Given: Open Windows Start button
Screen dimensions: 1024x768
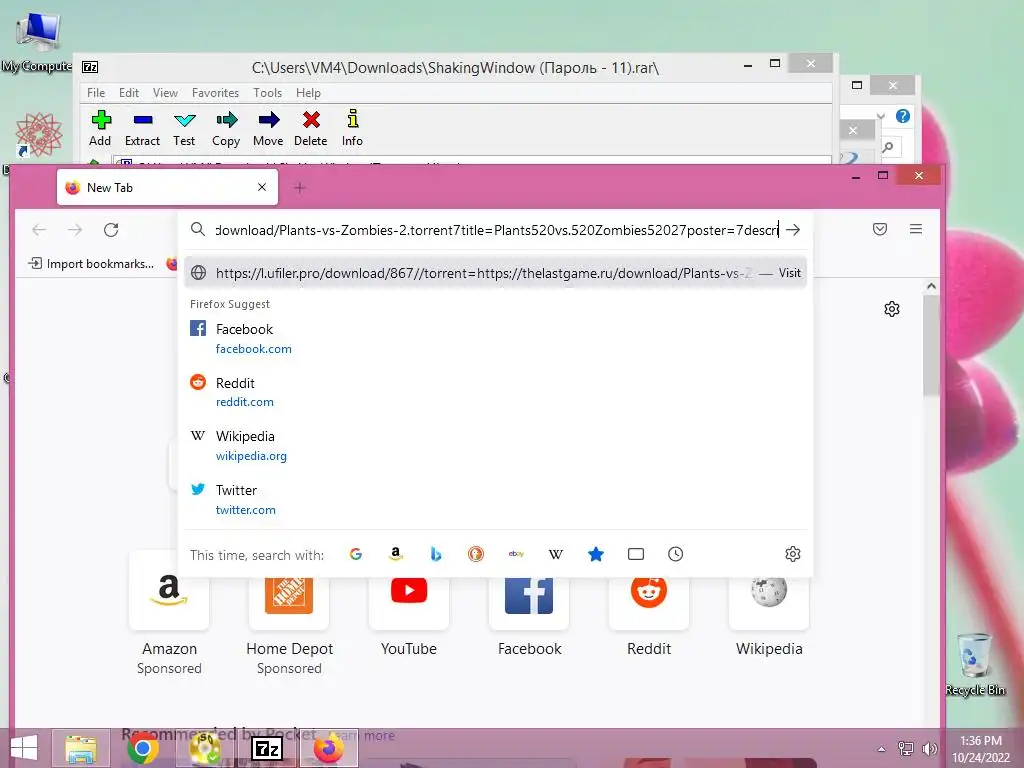Looking at the screenshot, I should click(24, 748).
